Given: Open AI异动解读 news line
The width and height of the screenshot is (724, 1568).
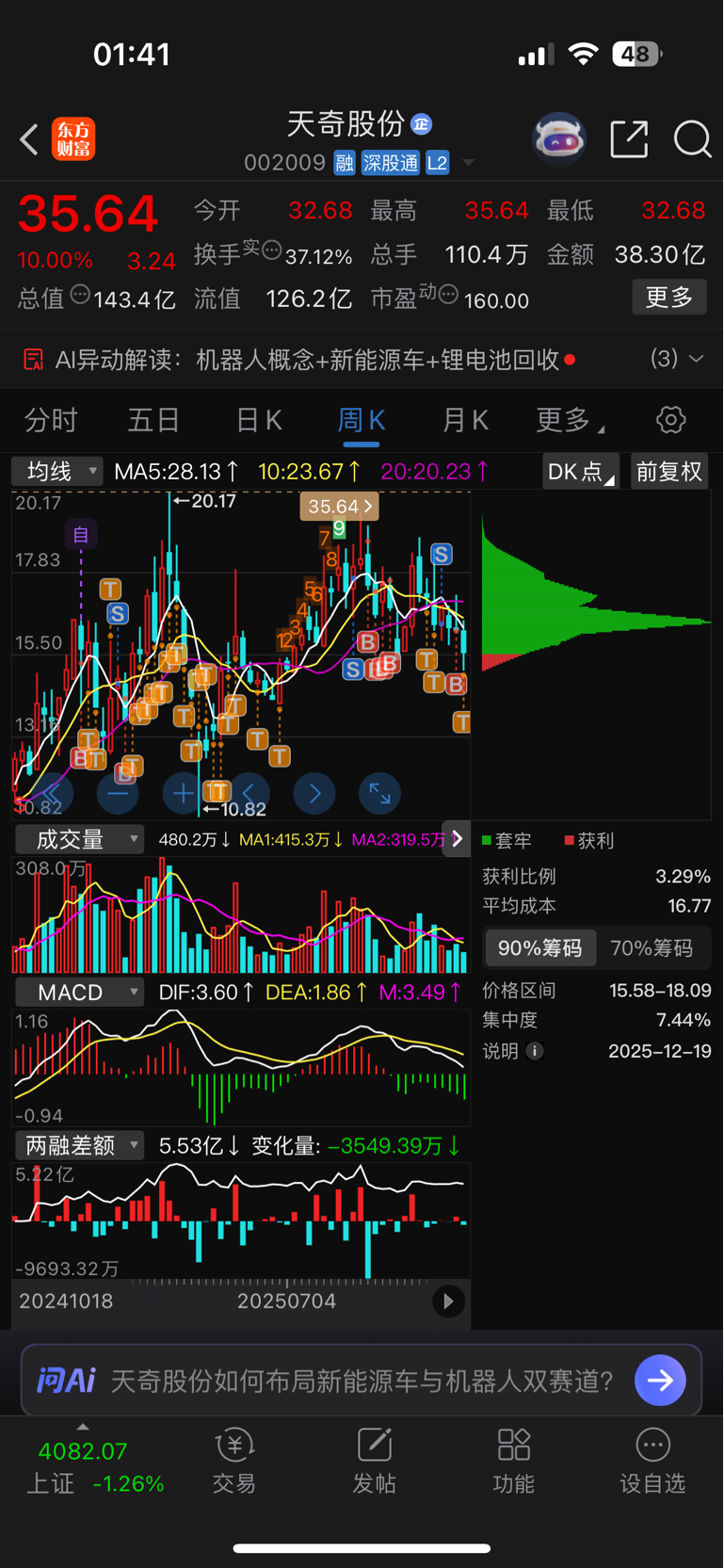Looking at the screenshot, I should pos(299,360).
